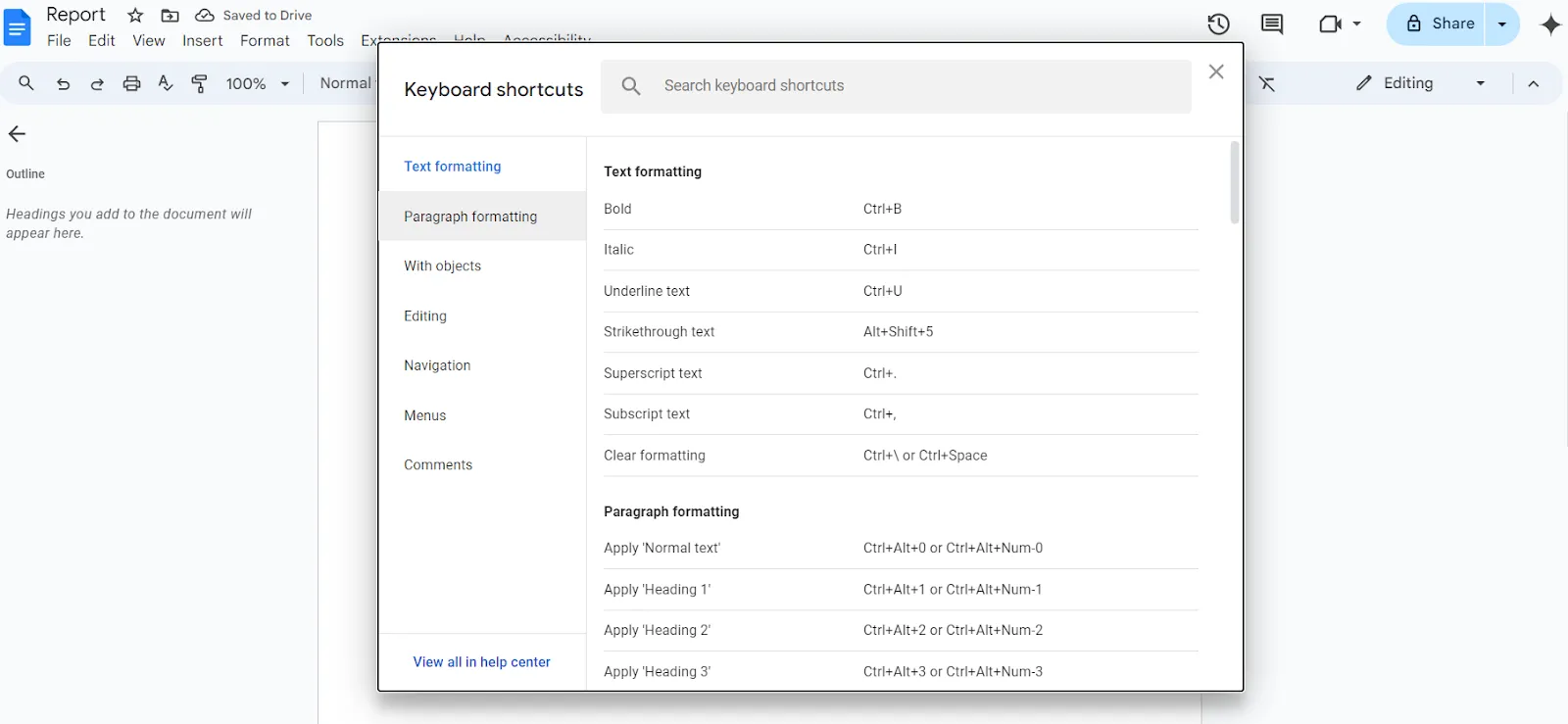This screenshot has width=1568, height=724.
Task: Click the search icon in shortcuts dialog
Action: (631, 86)
